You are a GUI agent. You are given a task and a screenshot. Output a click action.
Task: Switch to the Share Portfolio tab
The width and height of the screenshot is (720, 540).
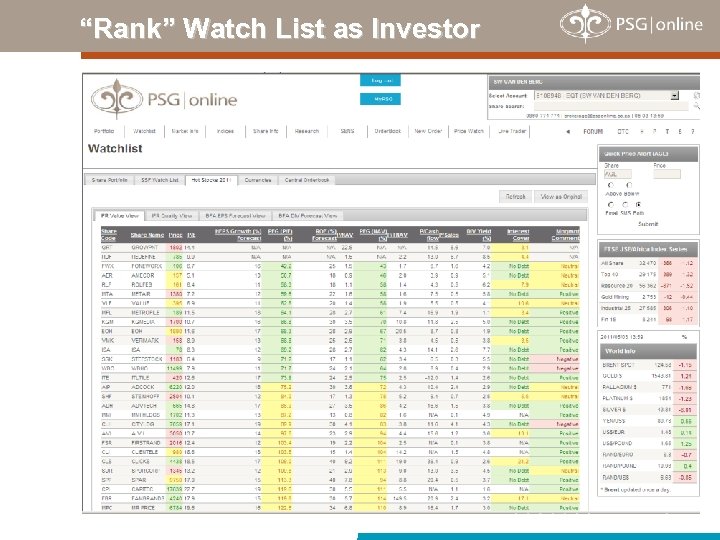tap(109, 180)
